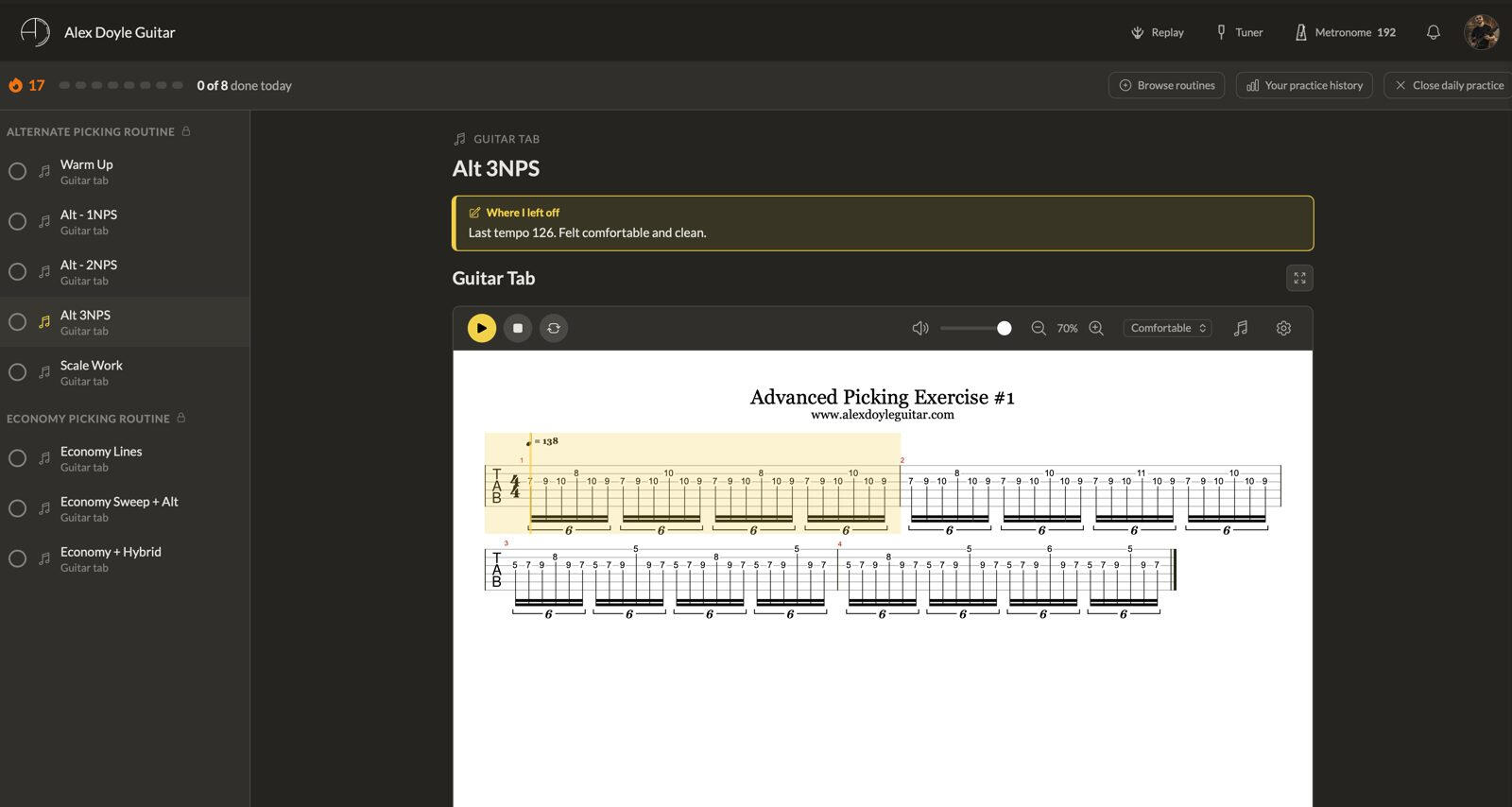Click the volume slider handle
Image resolution: width=1512 pixels, height=807 pixels.
click(x=1004, y=328)
